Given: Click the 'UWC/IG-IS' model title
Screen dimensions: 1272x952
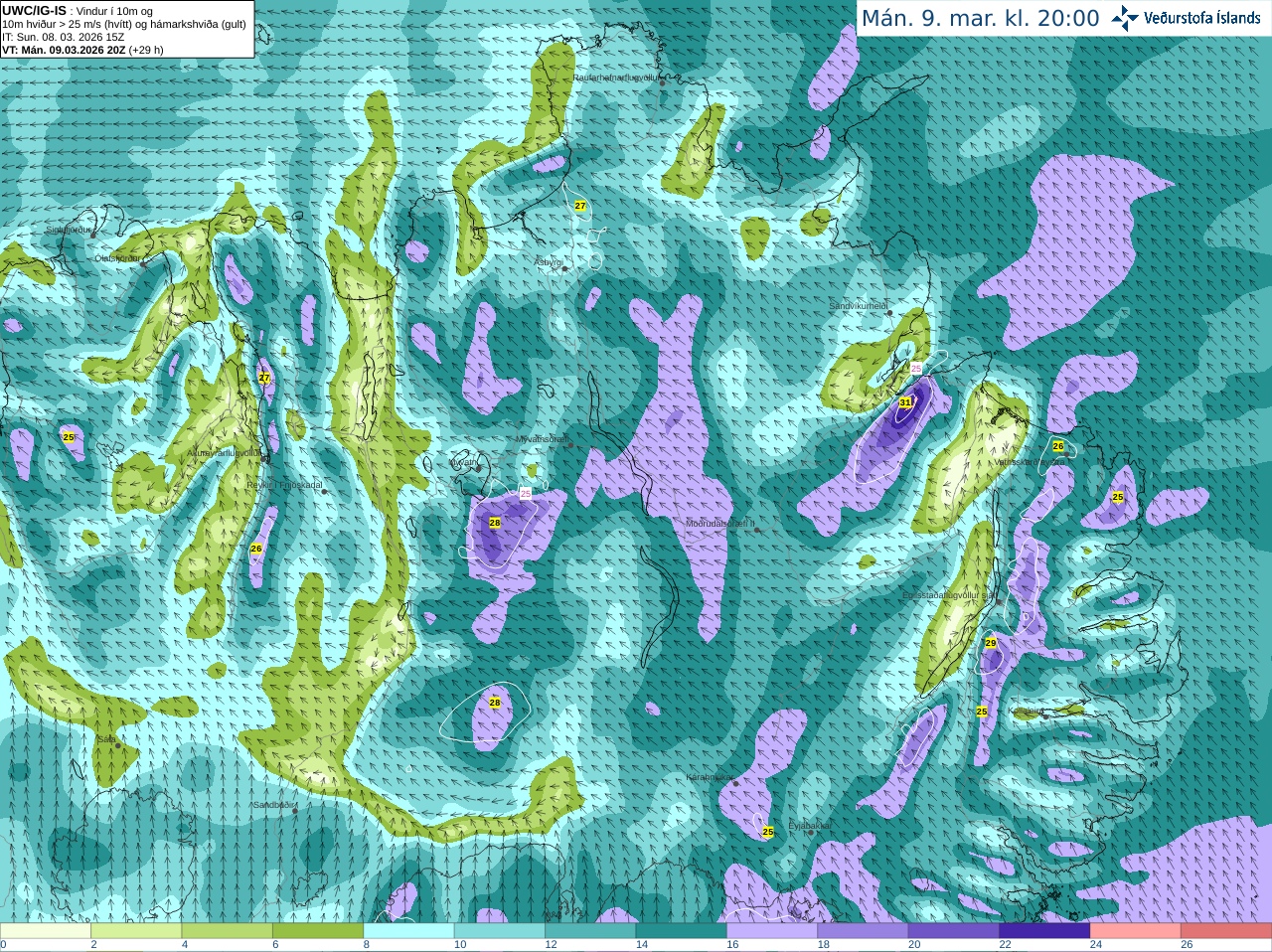Looking at the screenshot, I should 35,10.
